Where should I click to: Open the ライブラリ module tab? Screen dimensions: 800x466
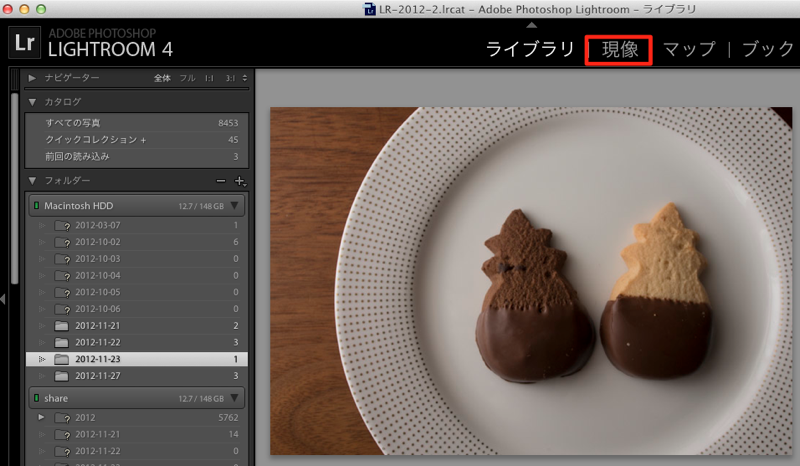(530, 50)
